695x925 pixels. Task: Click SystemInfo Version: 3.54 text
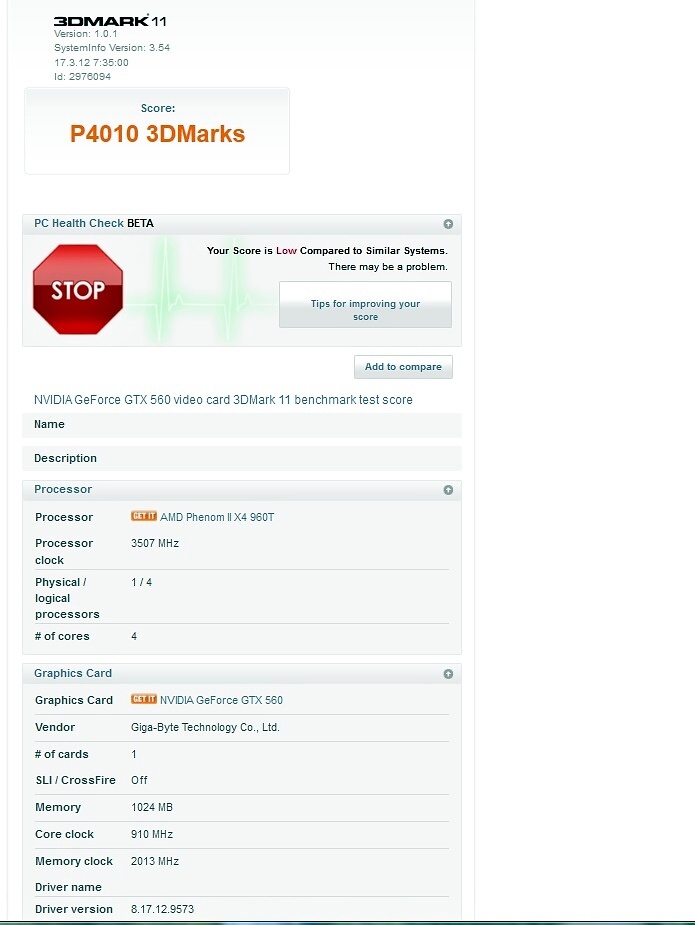coord(112,48)
